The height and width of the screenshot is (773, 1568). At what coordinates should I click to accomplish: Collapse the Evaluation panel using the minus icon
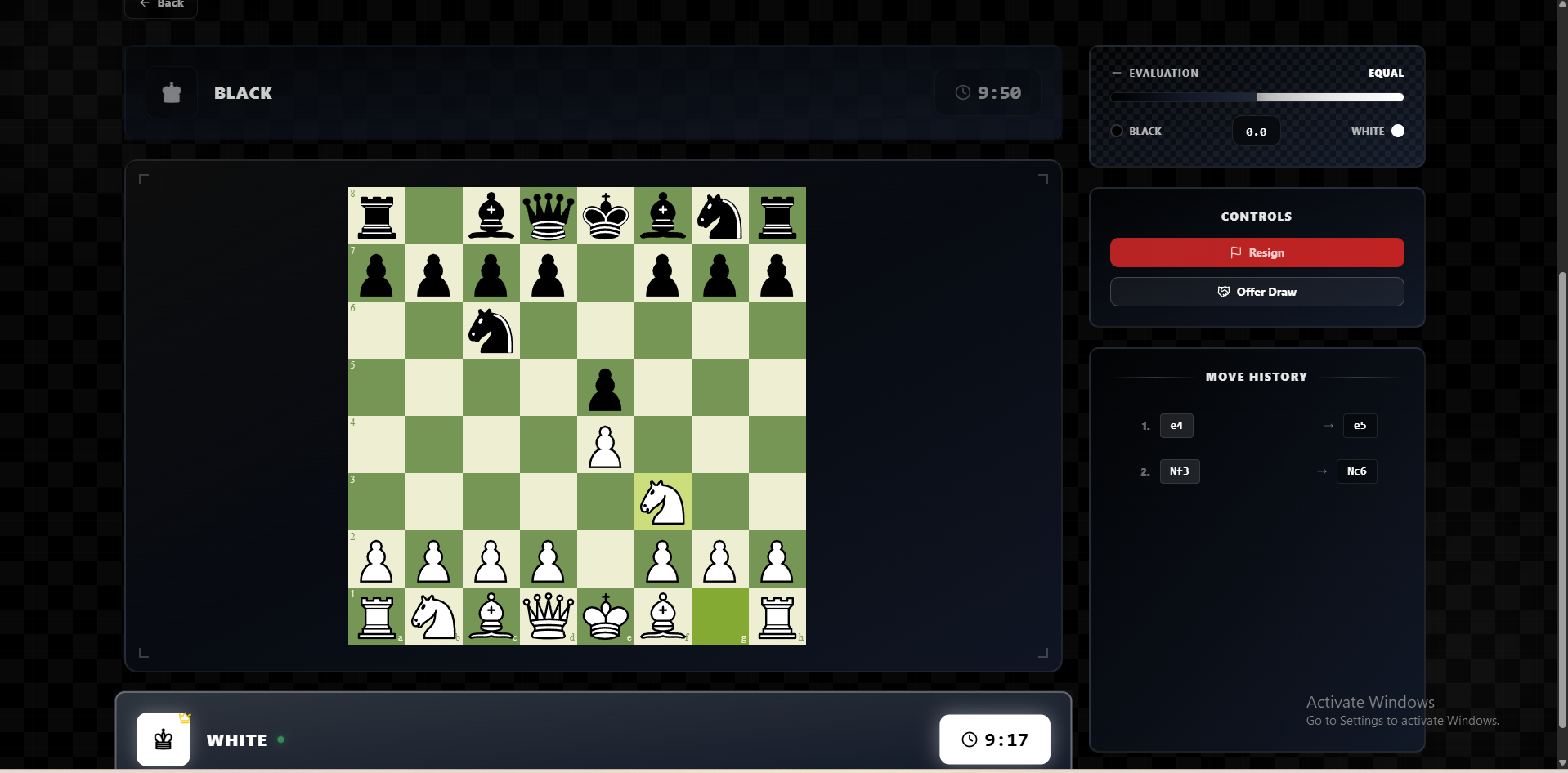[1117, 72]
